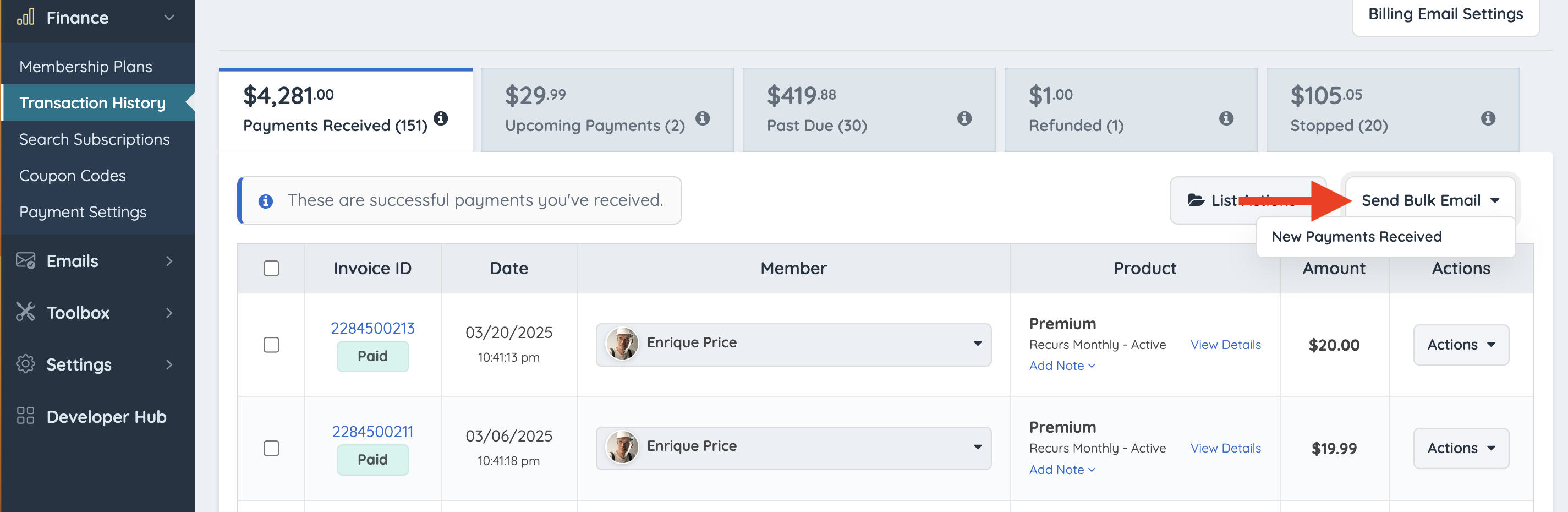Check the box for invoice 2284500213
The image size is (1568, 512).
pyautogui.click(x=271, y=345)
